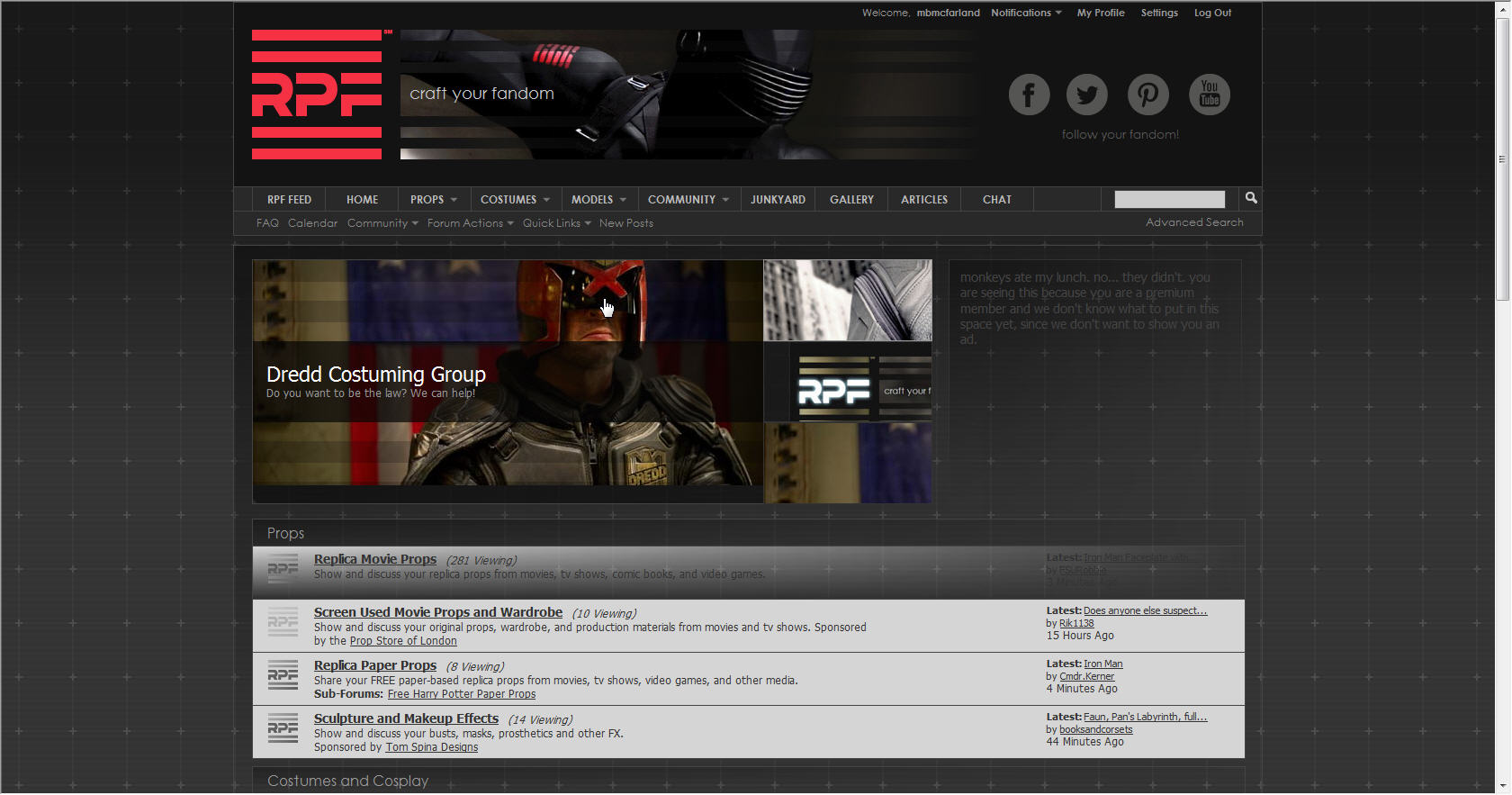The image size is (1512, 795).
Task: Open the Quick Links dropdown
Action: (556, 223)
